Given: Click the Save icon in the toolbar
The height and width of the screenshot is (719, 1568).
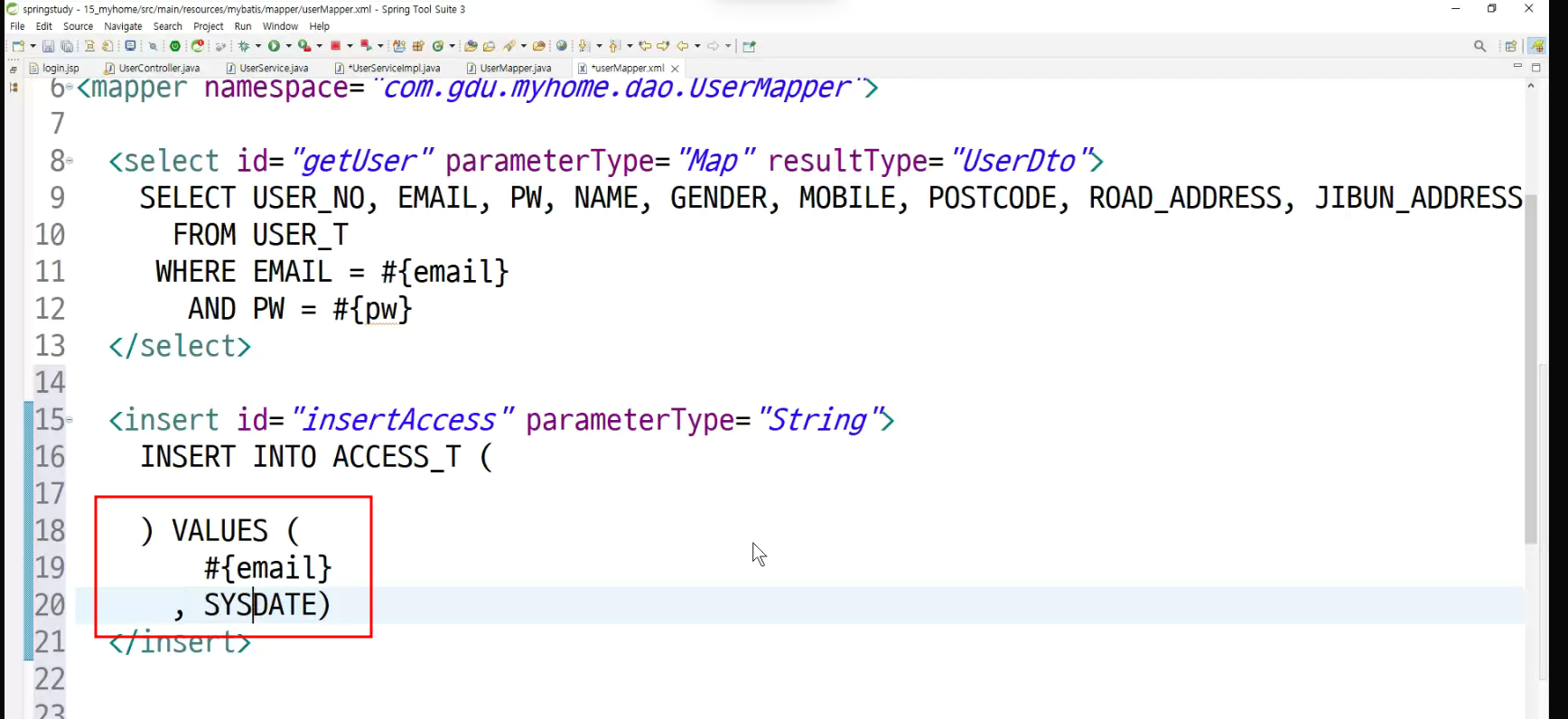Looking at the screenshot, I should 48,46.
